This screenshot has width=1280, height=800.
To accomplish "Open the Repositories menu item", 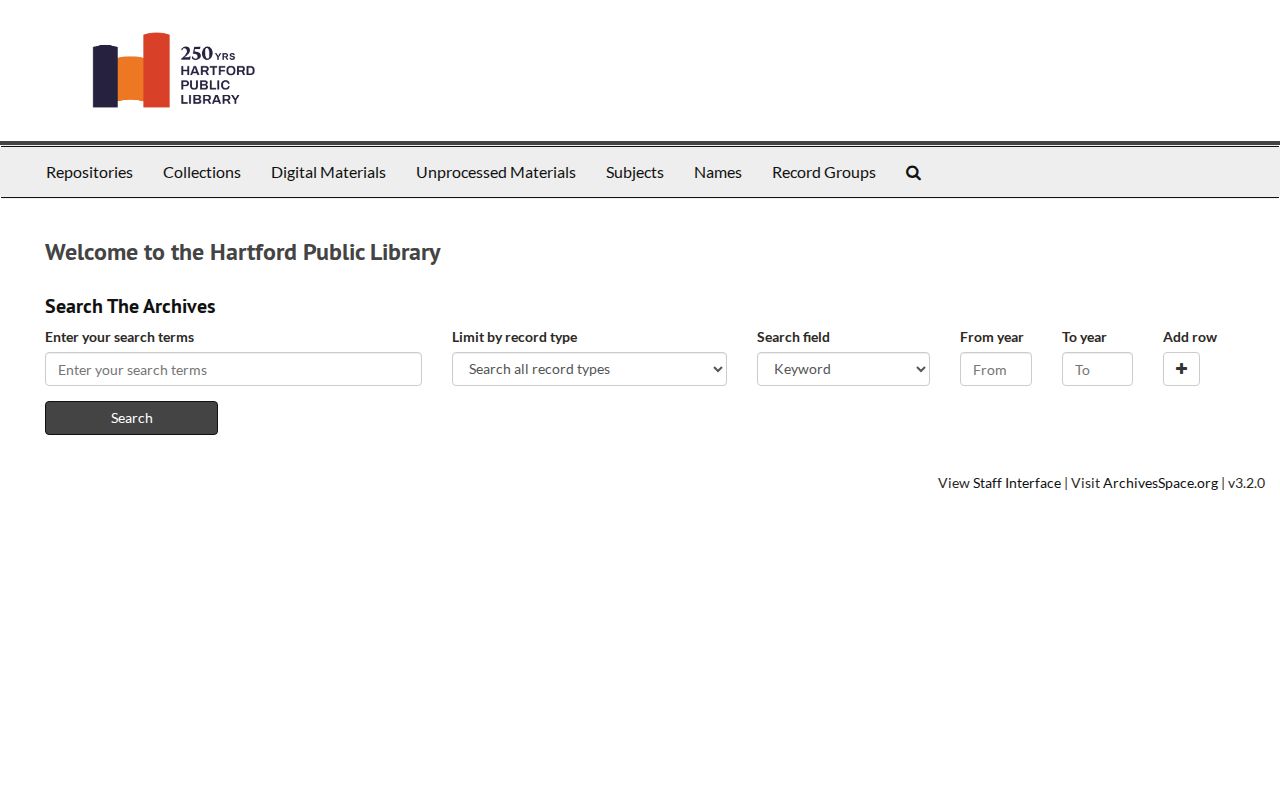I will click(x=89, y=172).
